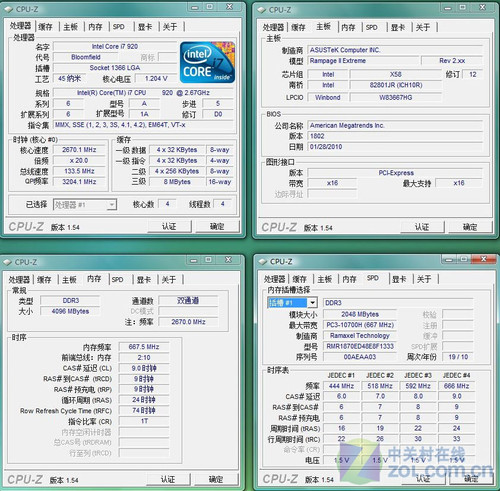Open 显卡 tab in the processor CPU-Z window

point(145,27)
